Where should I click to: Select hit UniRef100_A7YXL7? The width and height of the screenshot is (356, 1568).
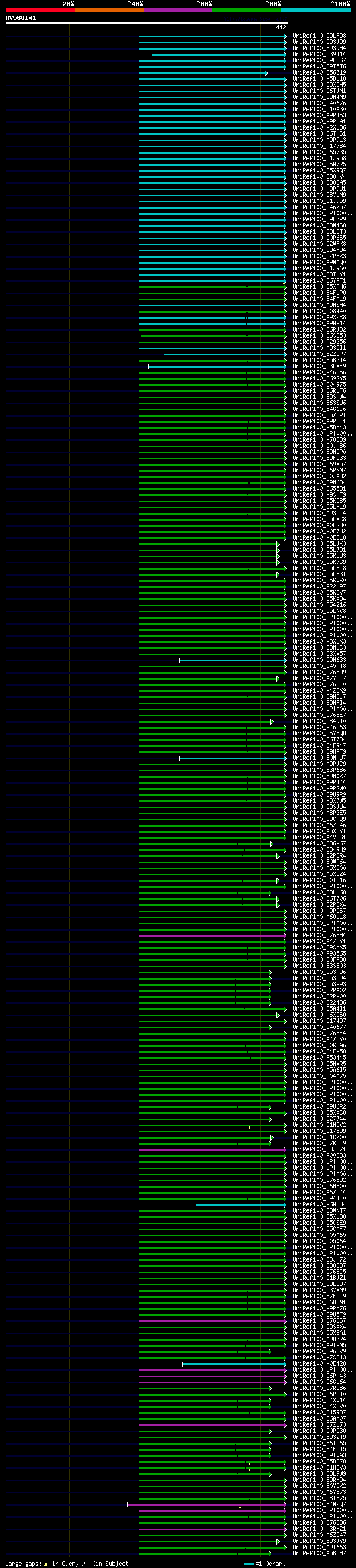[319, 678]
